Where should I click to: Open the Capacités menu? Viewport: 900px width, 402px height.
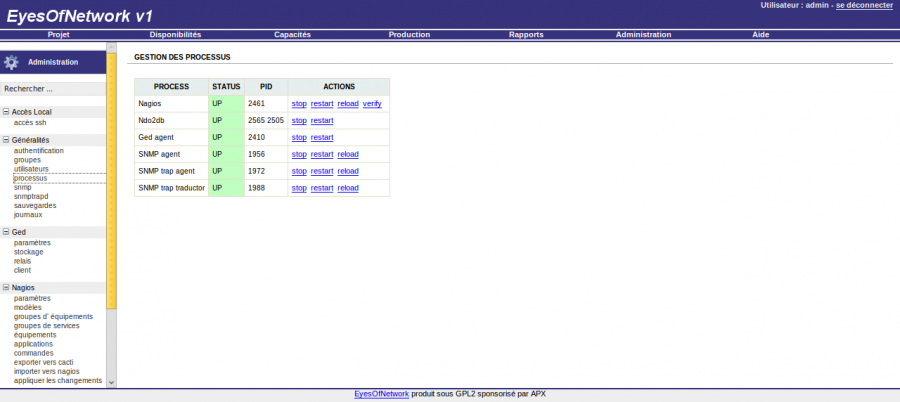click(292, 34)
